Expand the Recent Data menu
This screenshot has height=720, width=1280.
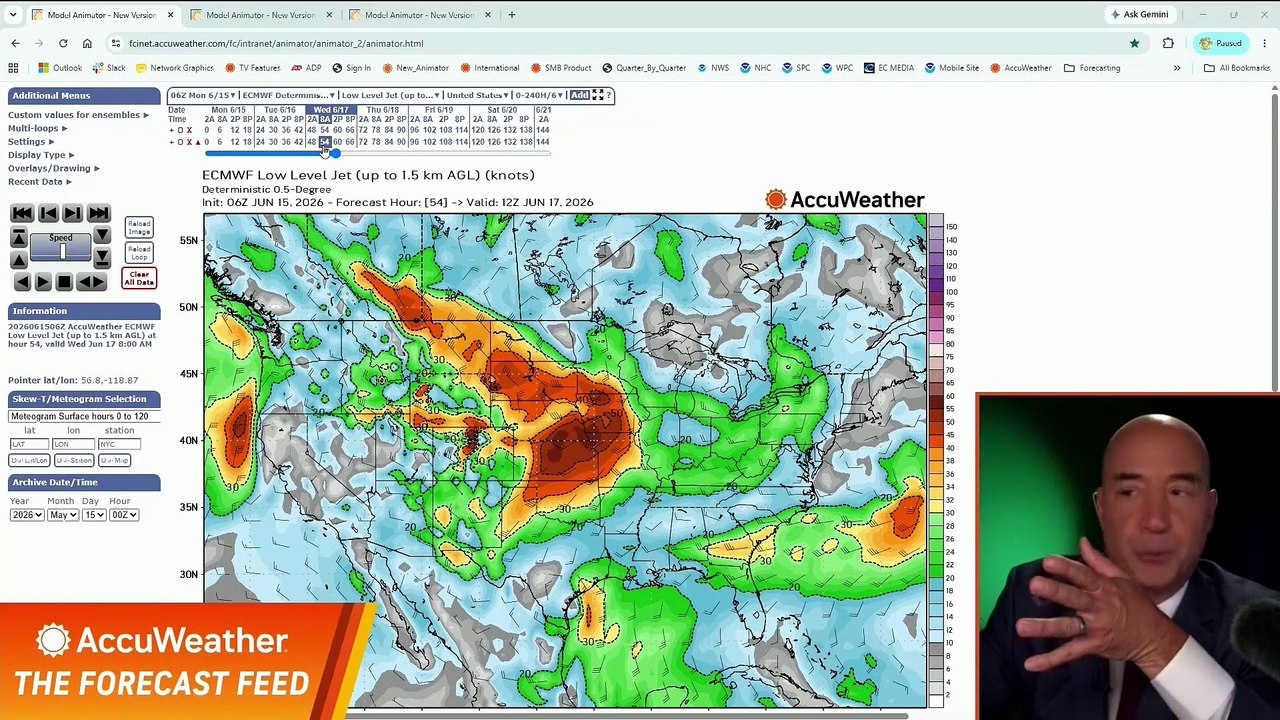coord(40,182)
